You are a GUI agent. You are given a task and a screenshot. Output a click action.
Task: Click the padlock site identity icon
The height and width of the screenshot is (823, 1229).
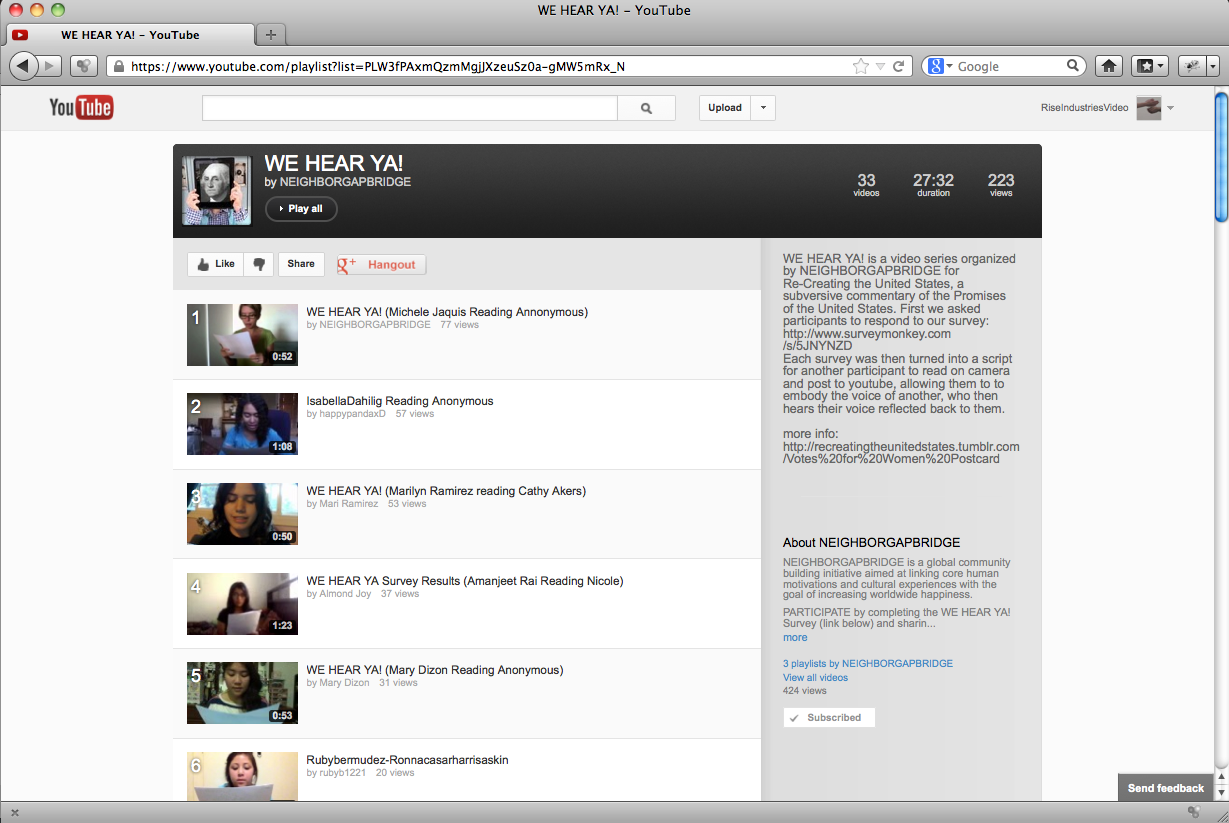click(x=118, y=67)
